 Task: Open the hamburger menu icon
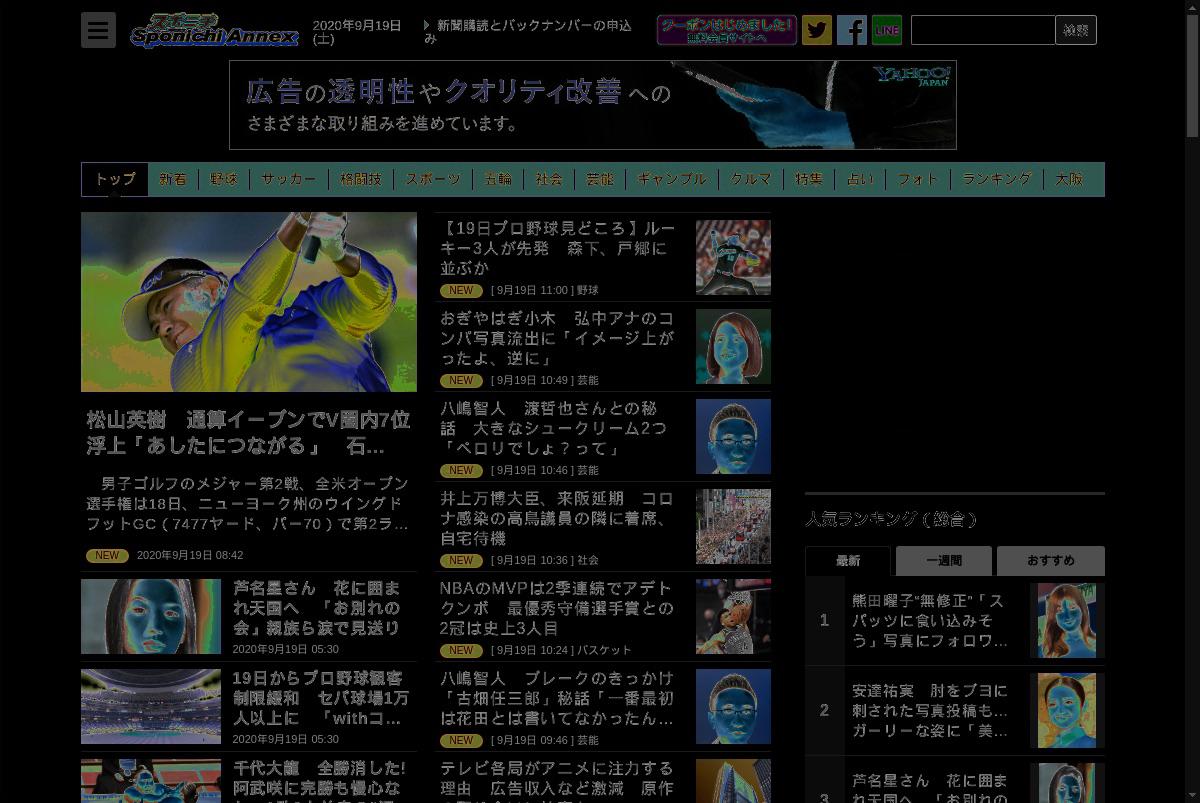pos(98,30)
